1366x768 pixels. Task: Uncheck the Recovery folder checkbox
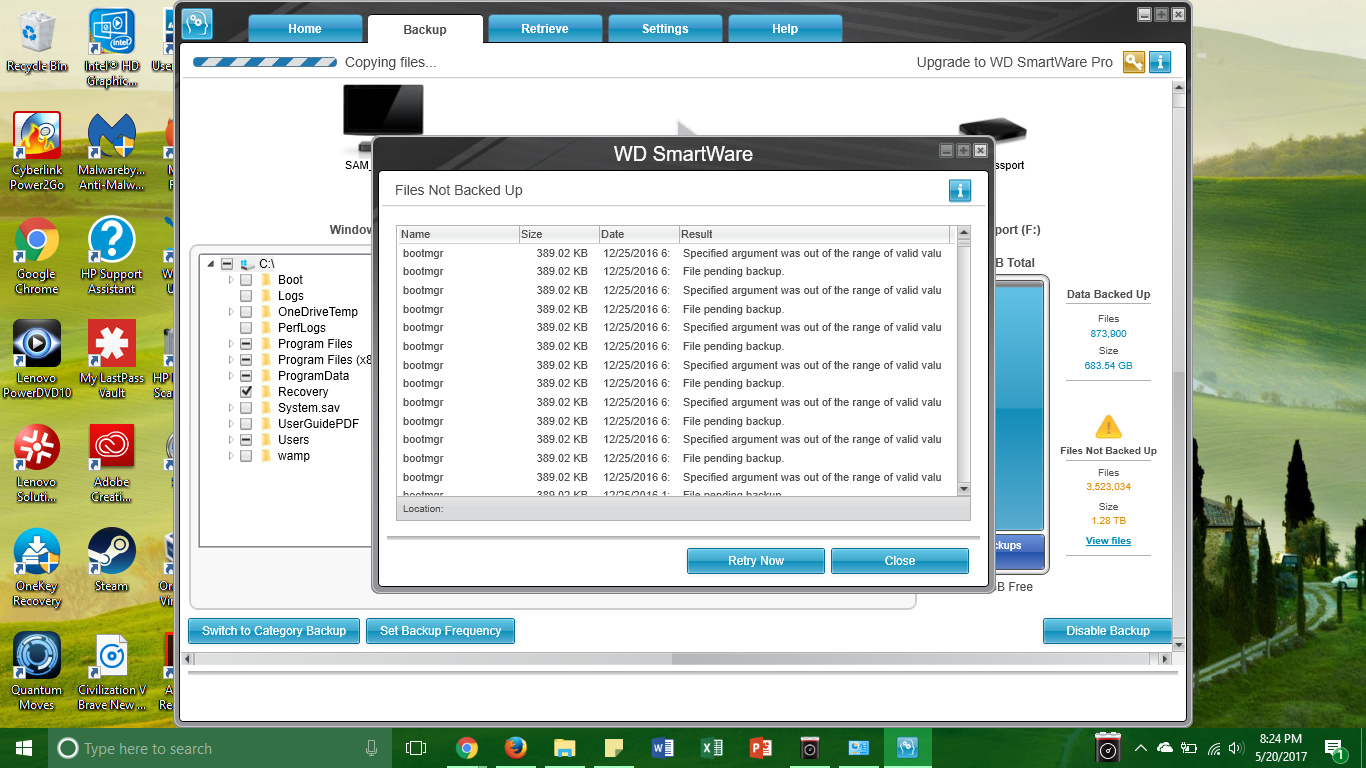tap(246, 392)
